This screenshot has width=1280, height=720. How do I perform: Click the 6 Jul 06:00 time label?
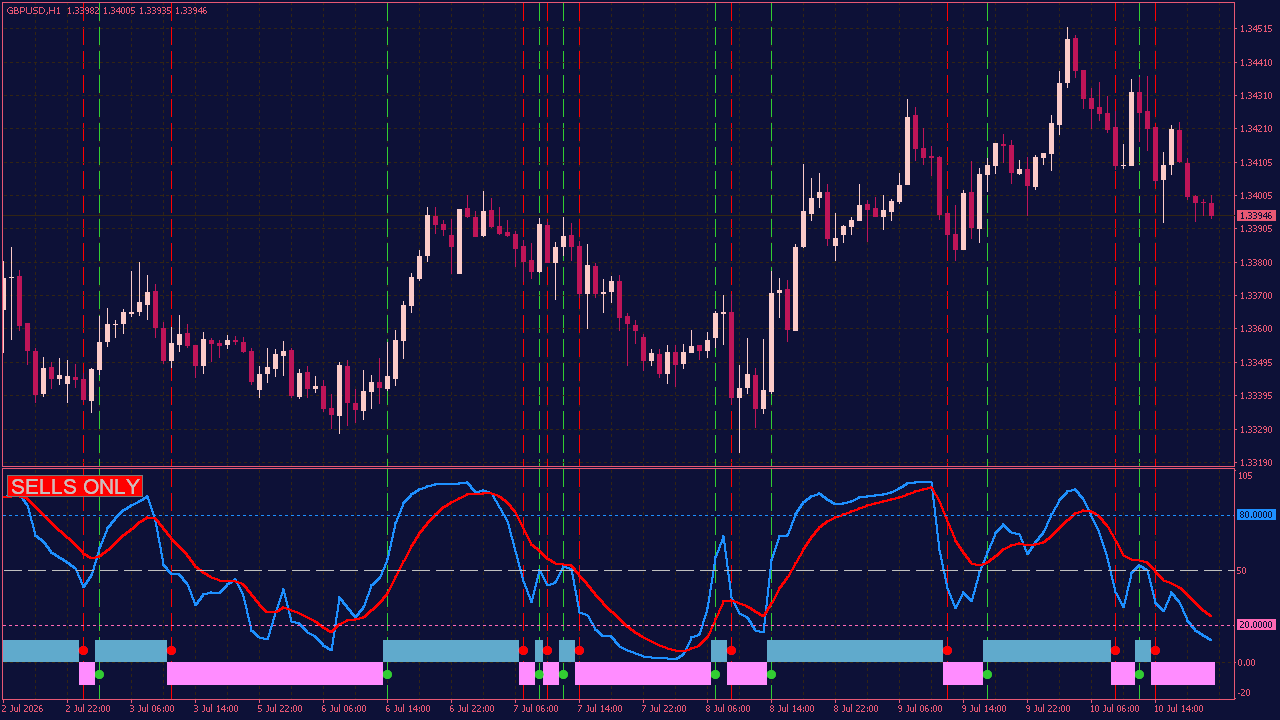344,708
